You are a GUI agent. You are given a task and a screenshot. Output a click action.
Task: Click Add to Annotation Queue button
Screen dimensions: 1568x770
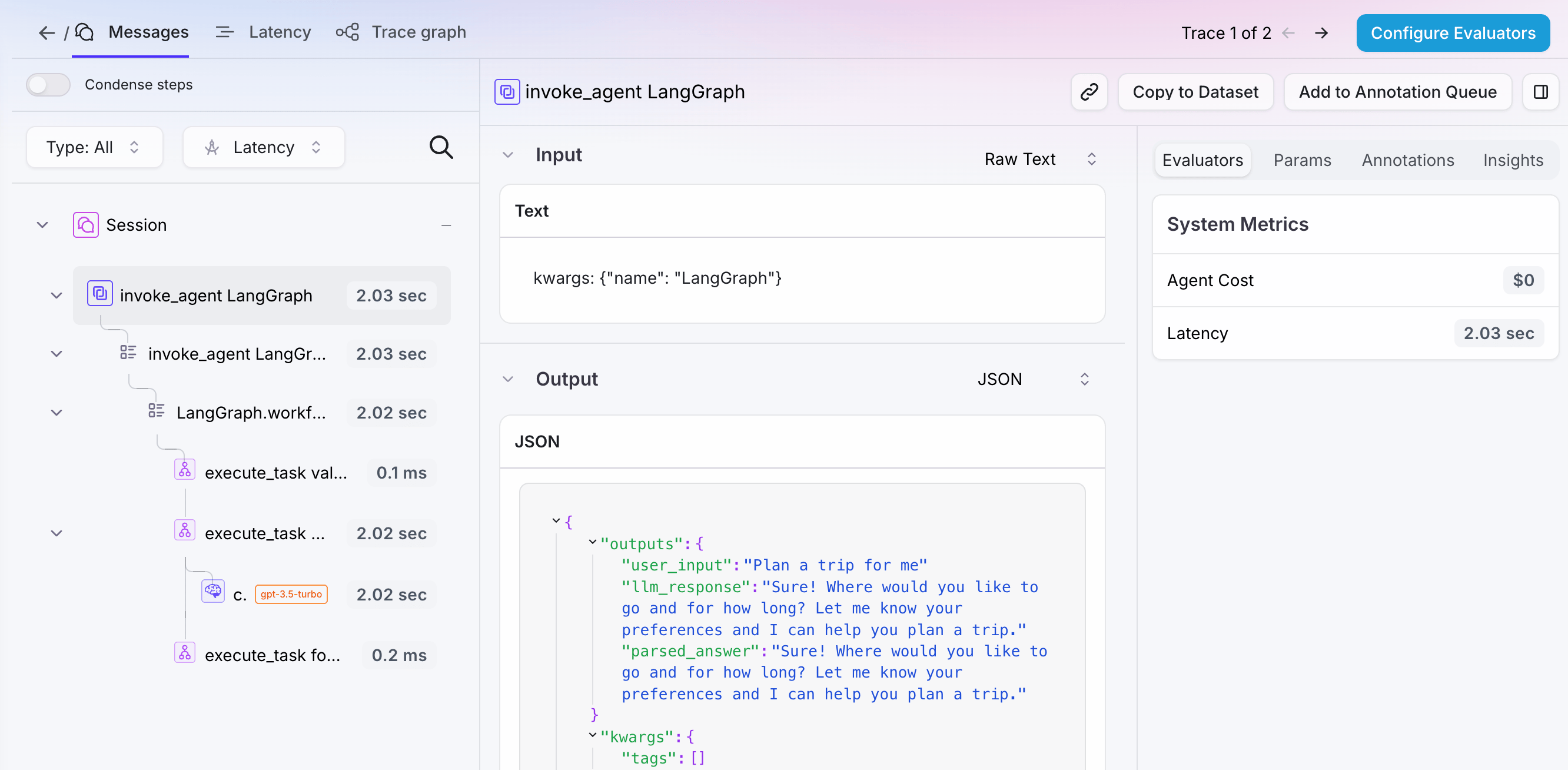point(1397,92)
